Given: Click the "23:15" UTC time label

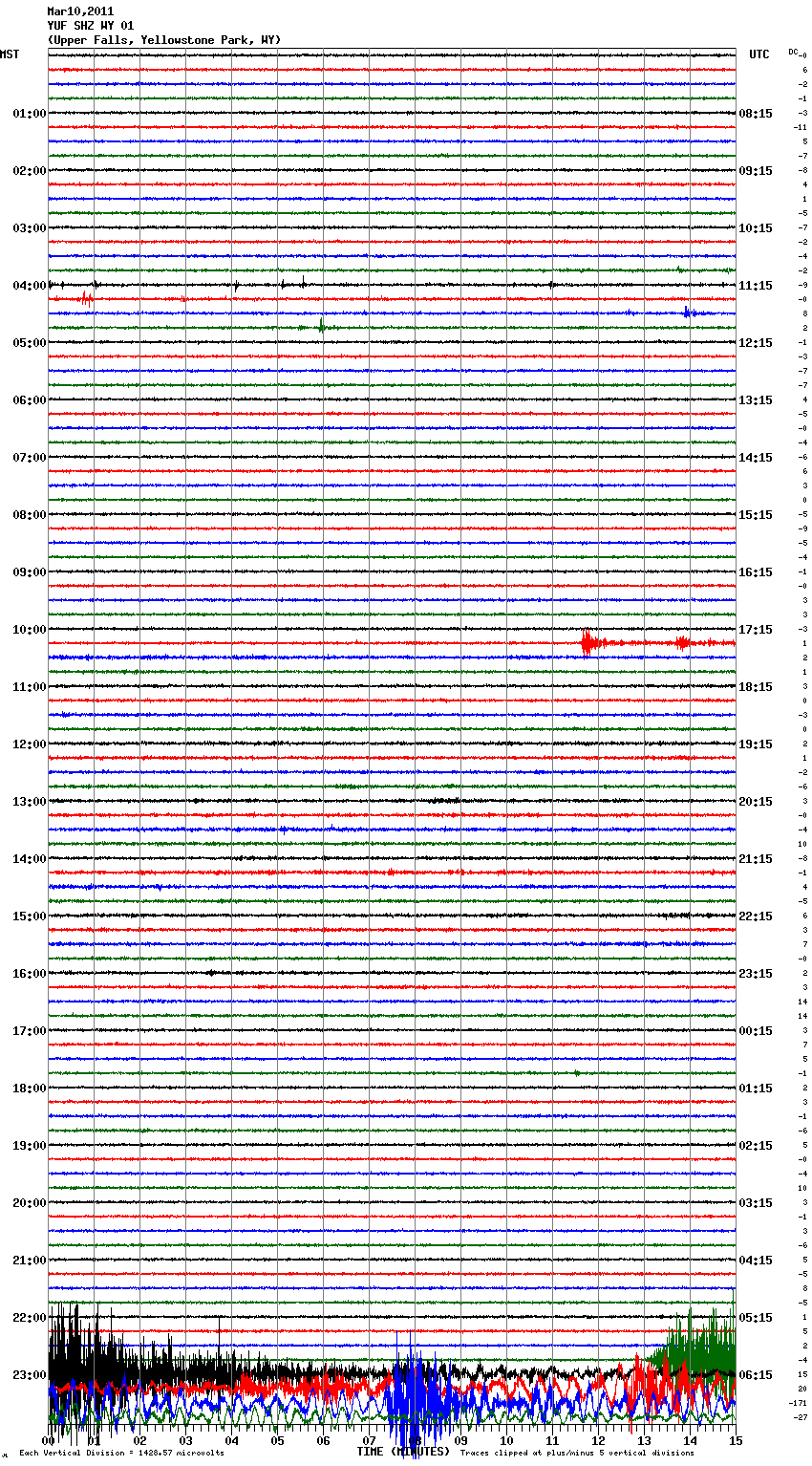Looking at the screenshot, I should tap(756, 974).
